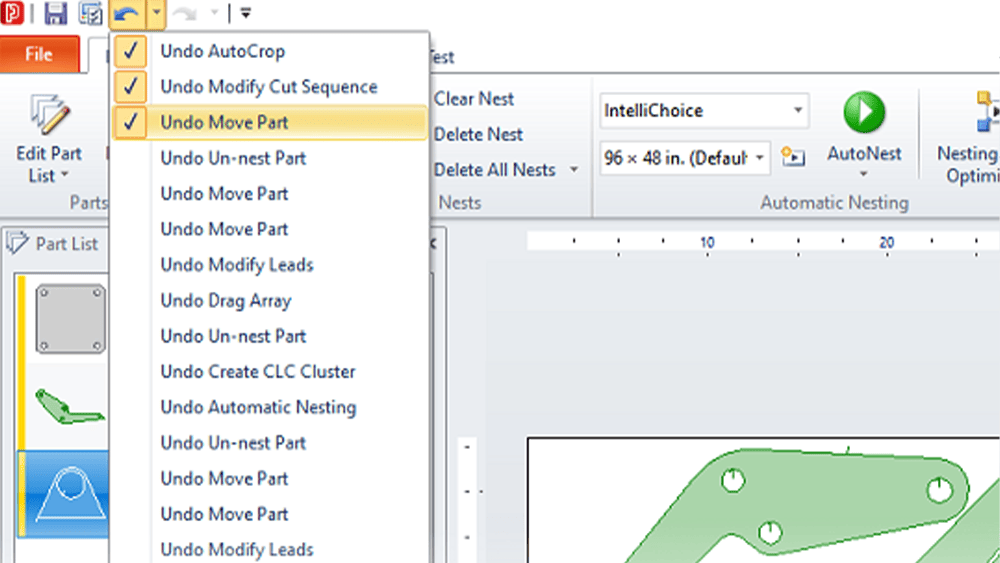Open the 96 × 48 in. sheet size dropdown
The image size is (1000, 563).
coord(761,157)
